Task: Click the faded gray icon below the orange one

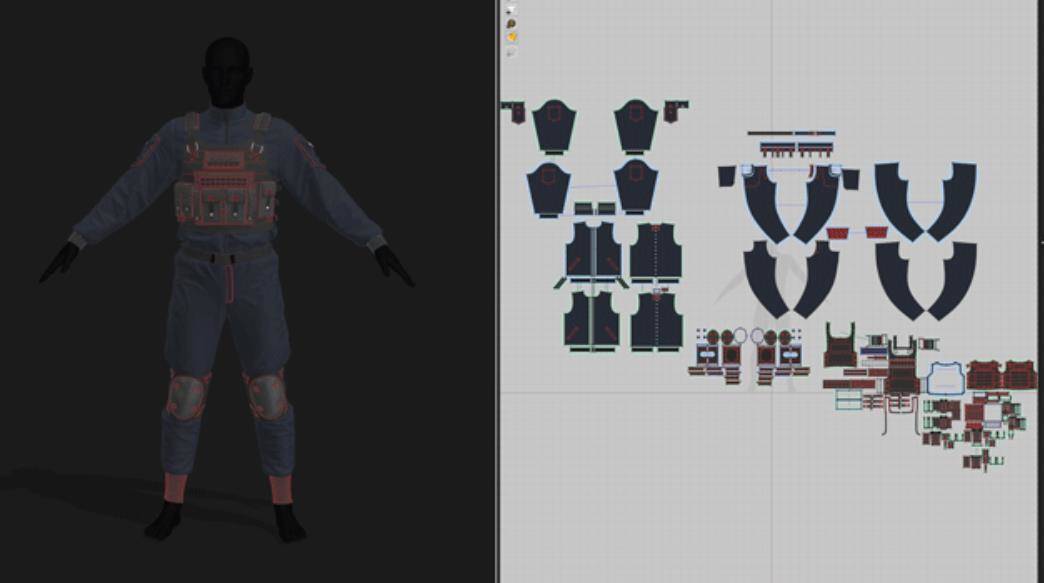Action: click(511, 52)
